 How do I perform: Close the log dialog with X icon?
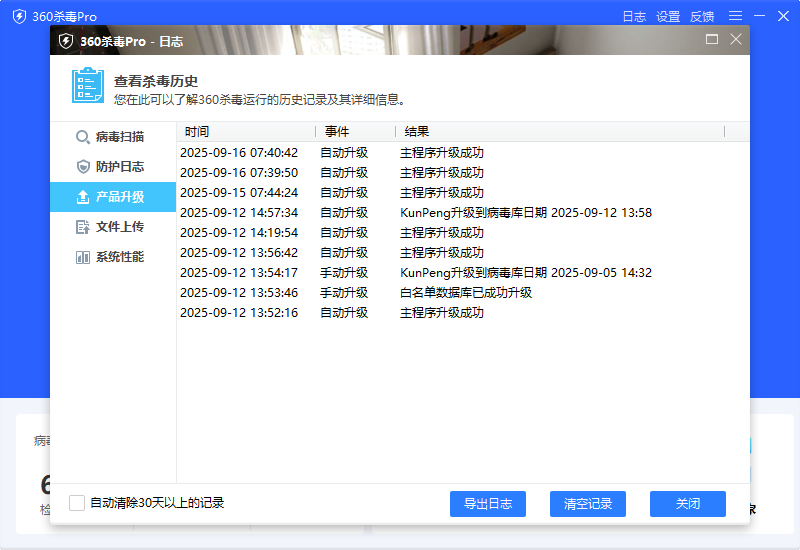coord(736,40)
